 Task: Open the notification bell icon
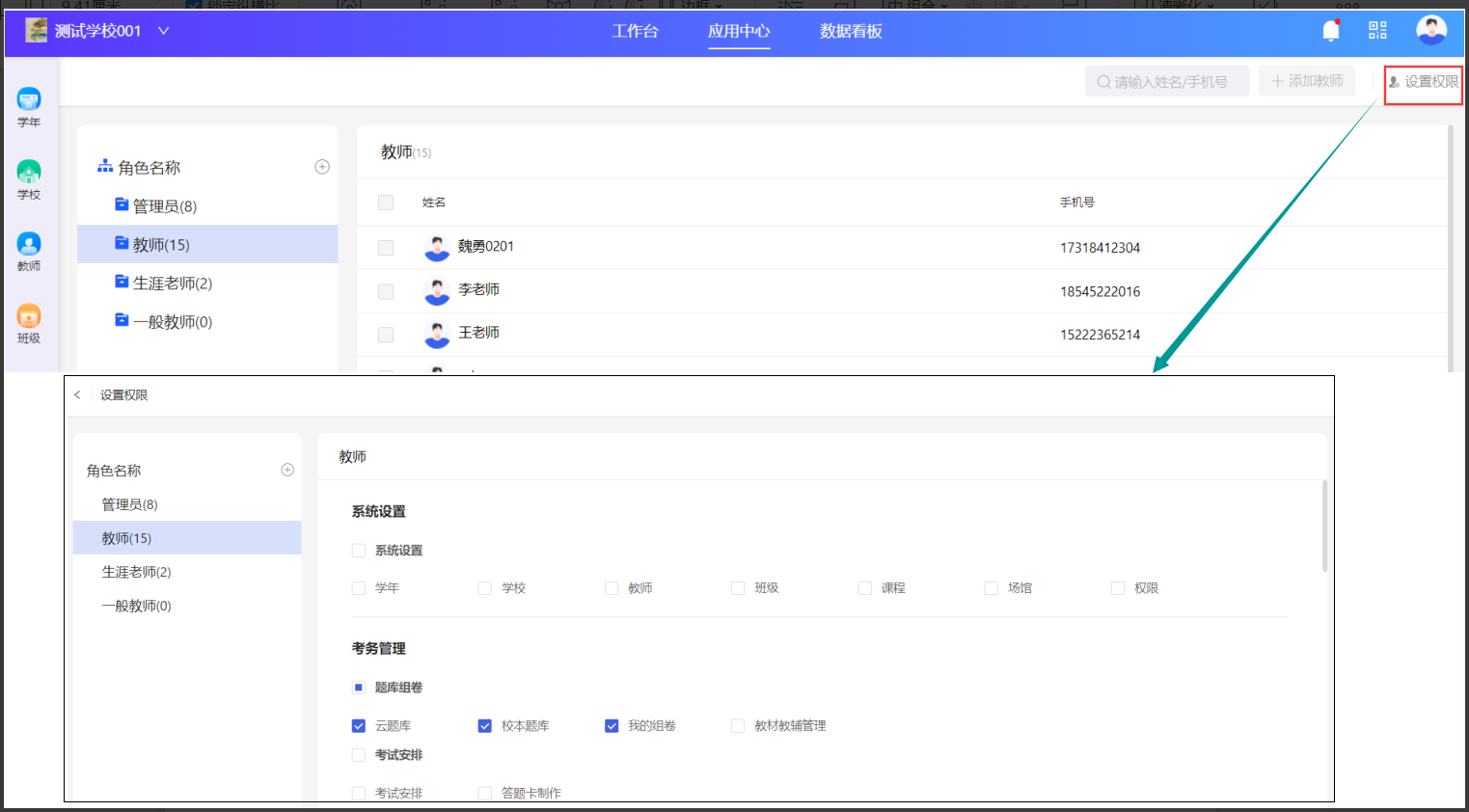pos(1331,31)
